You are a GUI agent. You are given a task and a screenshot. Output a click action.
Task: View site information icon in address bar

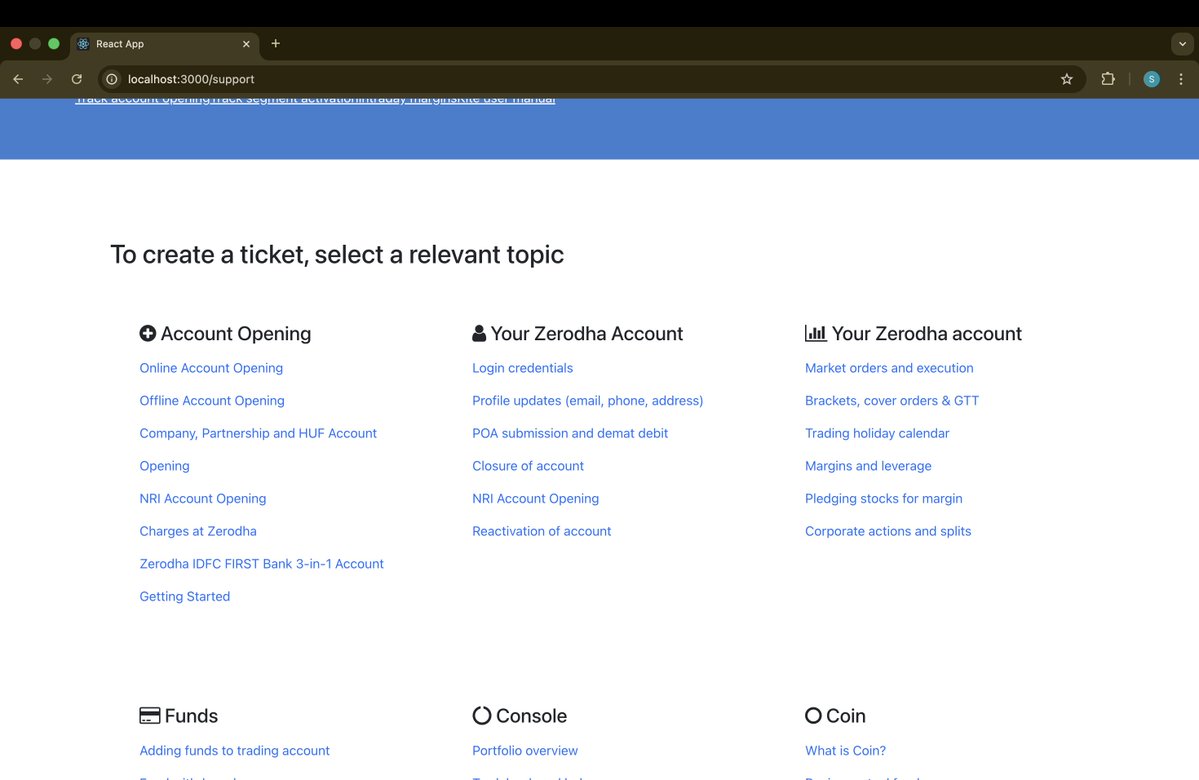tap(112, 79)
